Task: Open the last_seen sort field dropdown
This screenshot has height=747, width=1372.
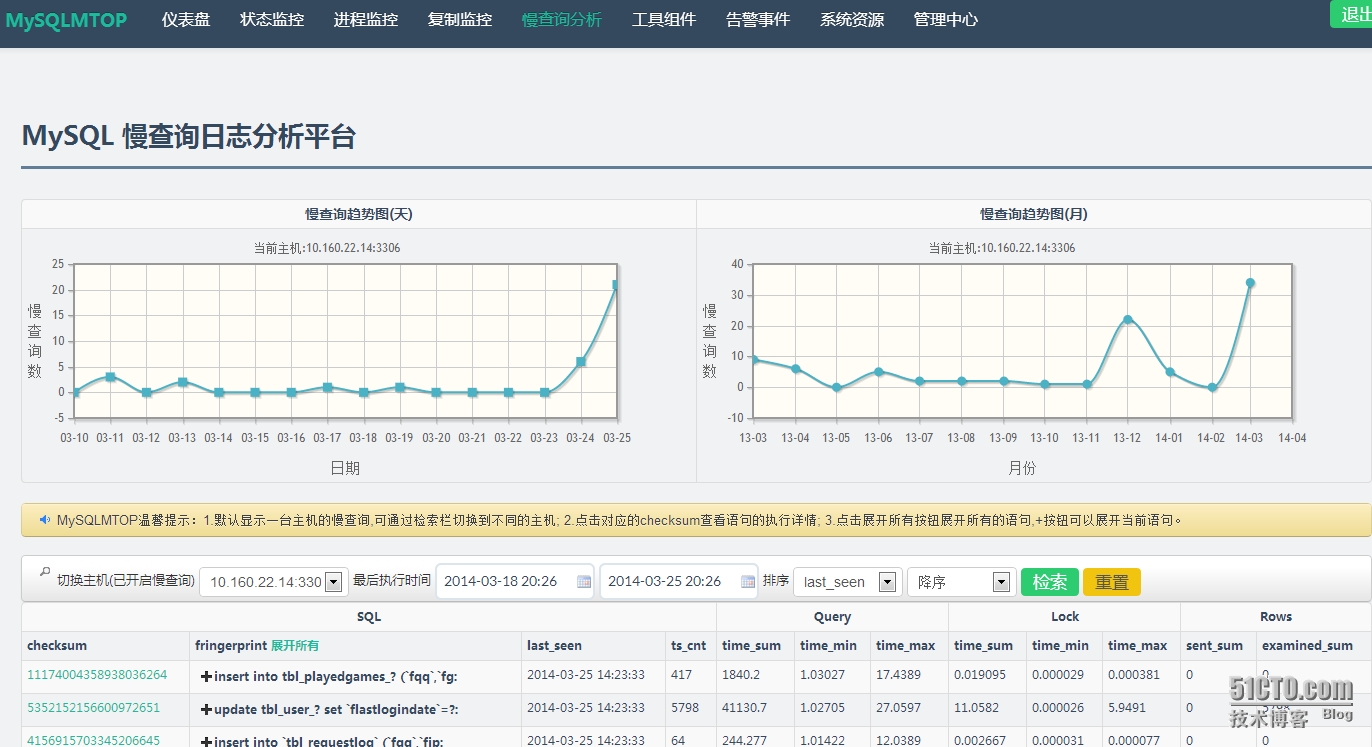Action: coord(847,582)
